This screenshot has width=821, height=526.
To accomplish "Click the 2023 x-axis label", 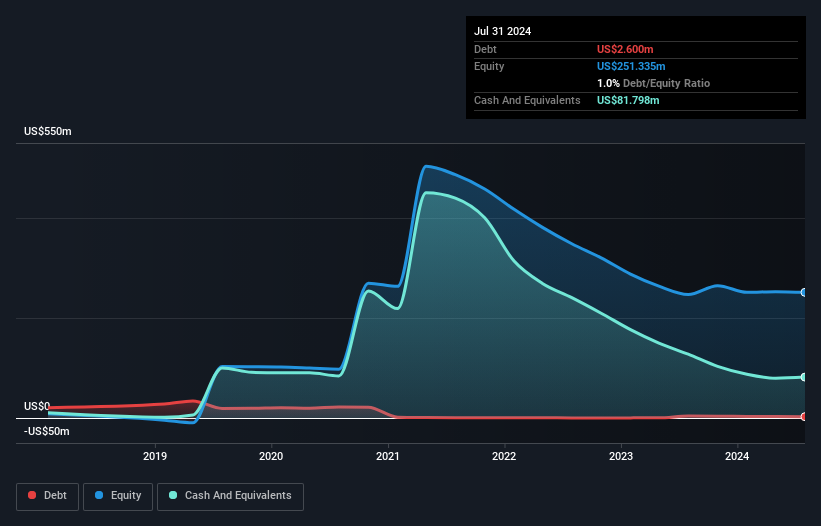I will 621,456.
